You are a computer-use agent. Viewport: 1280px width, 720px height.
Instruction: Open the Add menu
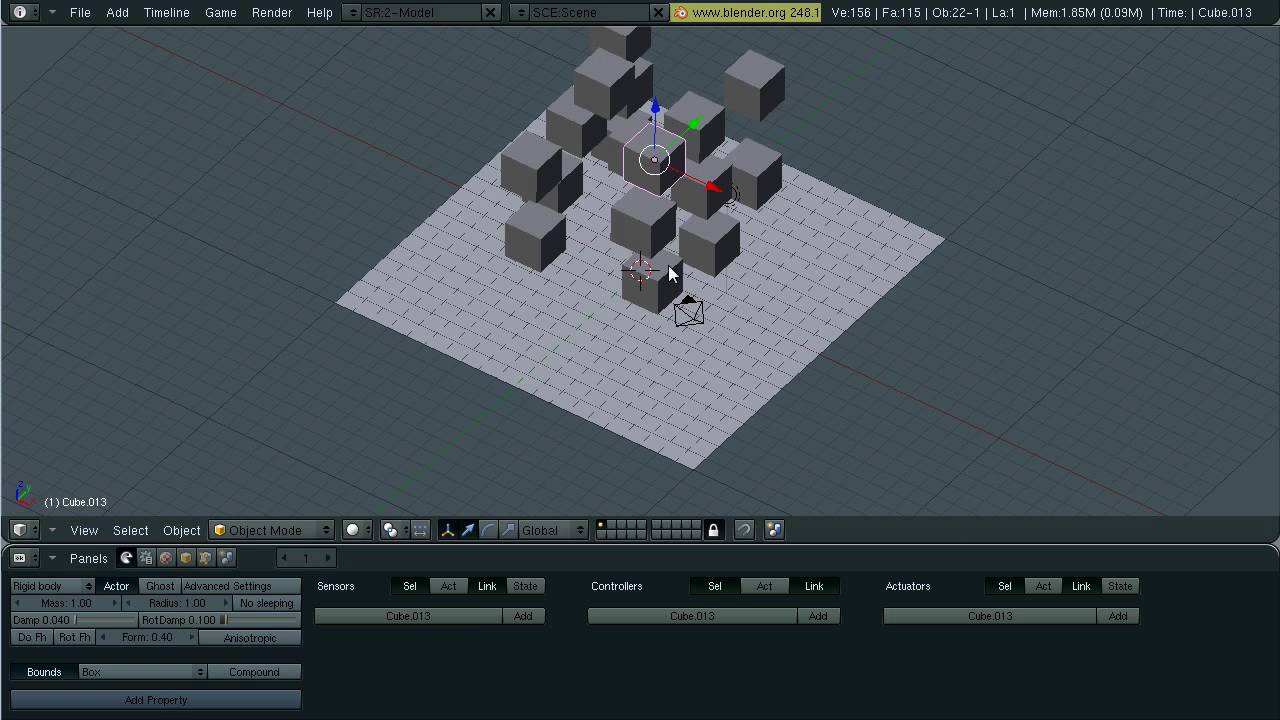(x=117, y=13)
